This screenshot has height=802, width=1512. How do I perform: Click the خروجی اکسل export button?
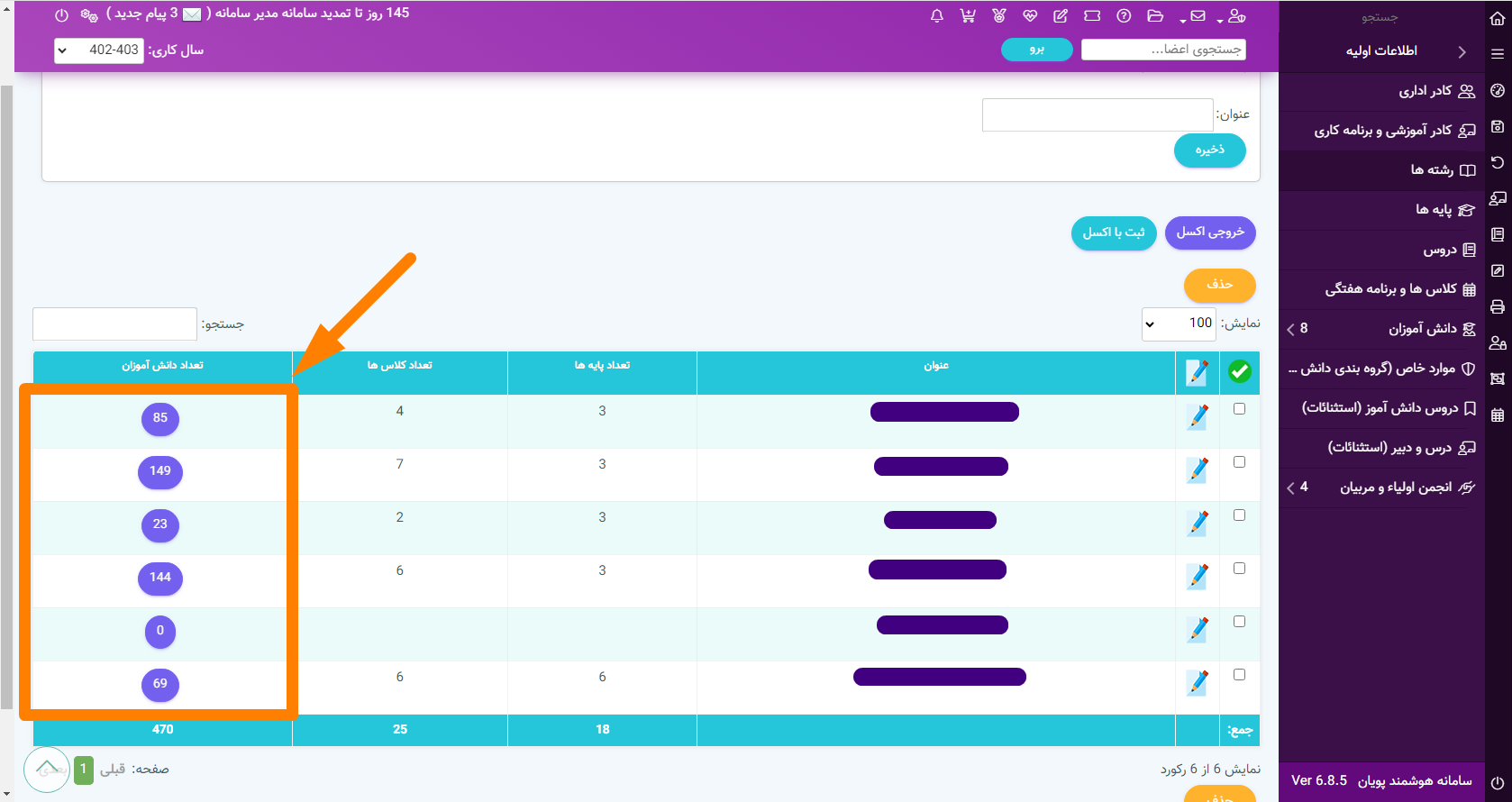(x=1210, y=232)
